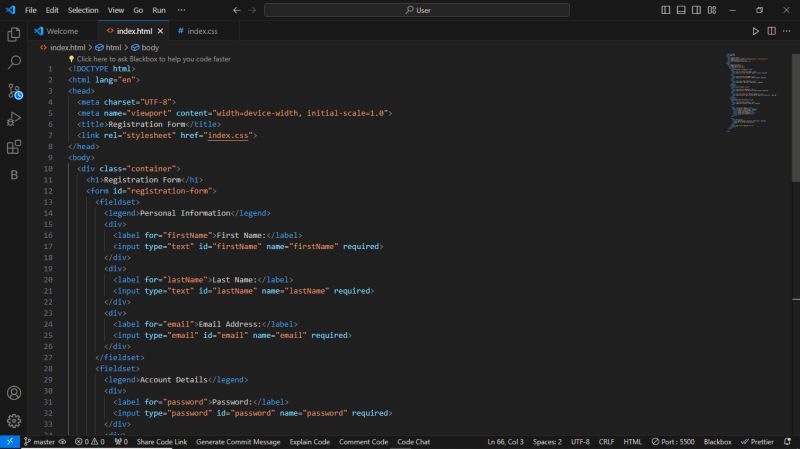
Task: Click the ports forwarded indicator
Action: pos(121,442)
